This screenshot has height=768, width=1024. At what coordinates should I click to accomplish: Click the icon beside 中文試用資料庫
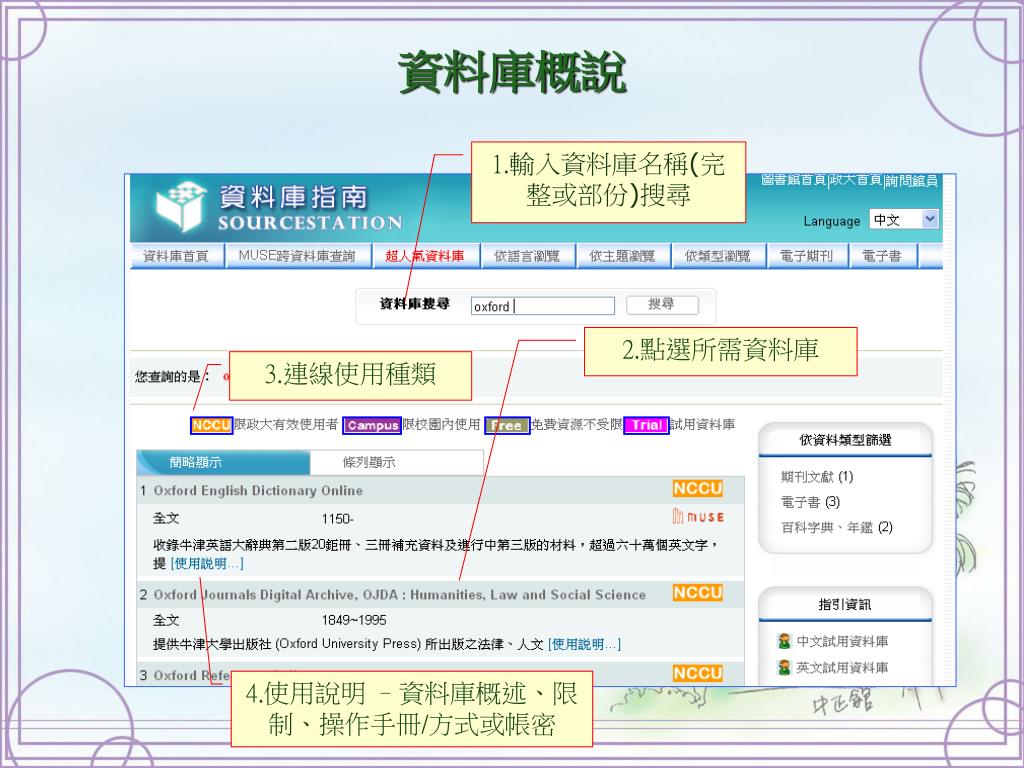click(x=784, y=641)
